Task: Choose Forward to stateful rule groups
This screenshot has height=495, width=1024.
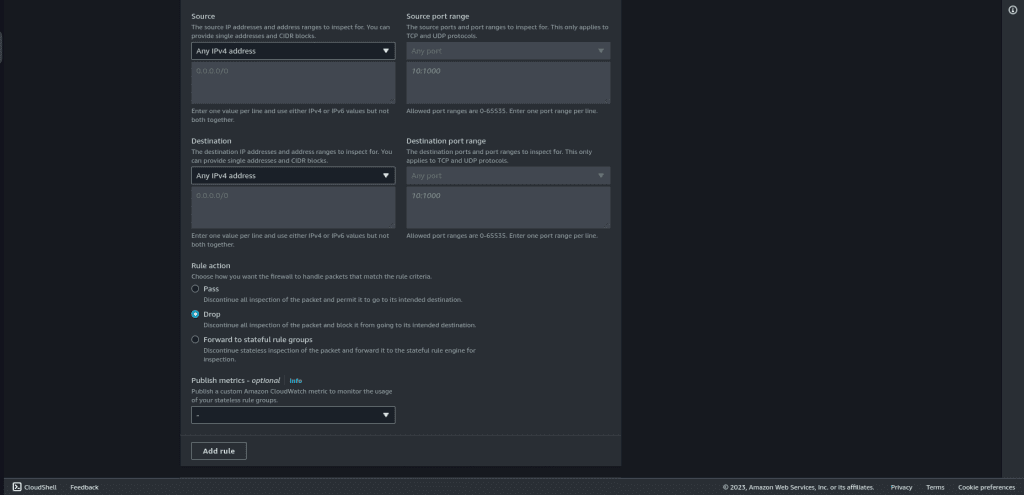Action: coord(195,340)
